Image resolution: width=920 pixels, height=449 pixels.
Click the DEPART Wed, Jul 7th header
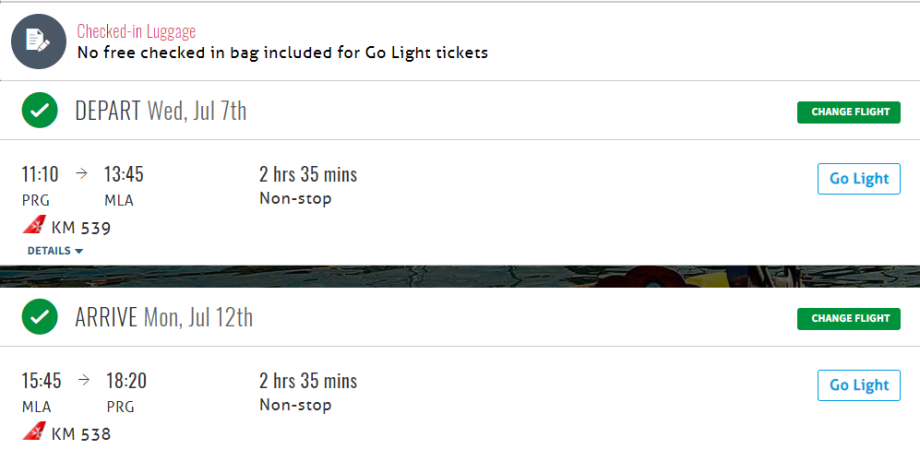pyautogui.click(x=160, y=110)
